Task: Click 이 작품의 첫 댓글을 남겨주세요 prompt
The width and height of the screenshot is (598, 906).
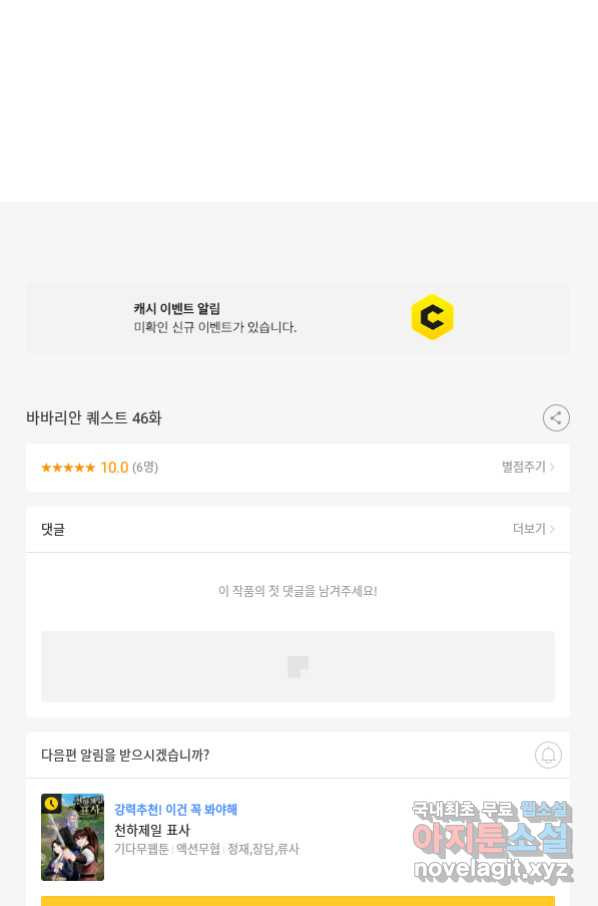Action: [x=298, y=591]
